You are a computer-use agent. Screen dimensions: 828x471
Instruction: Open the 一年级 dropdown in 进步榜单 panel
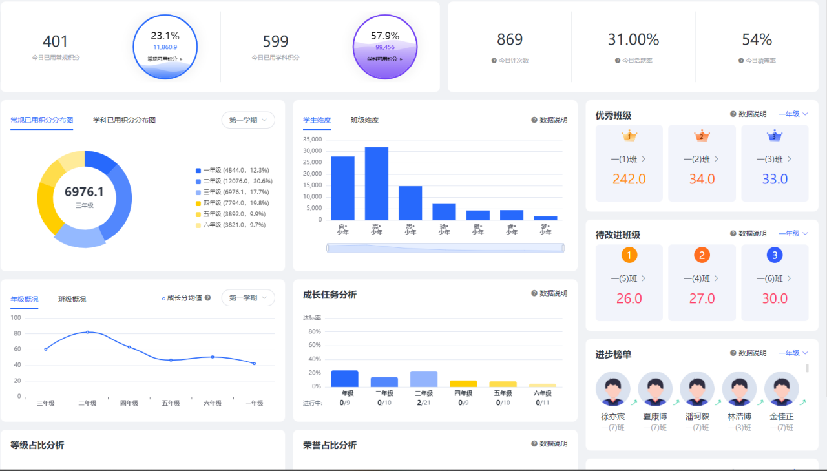click(x=793, y=353)
